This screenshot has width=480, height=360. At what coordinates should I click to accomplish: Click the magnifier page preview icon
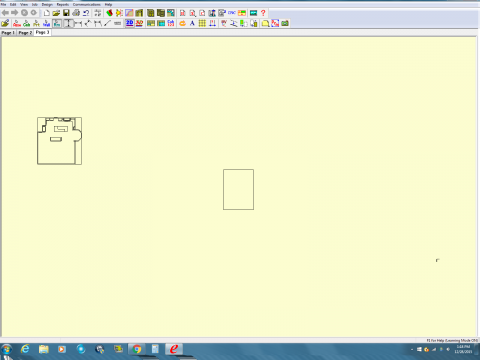192,13
